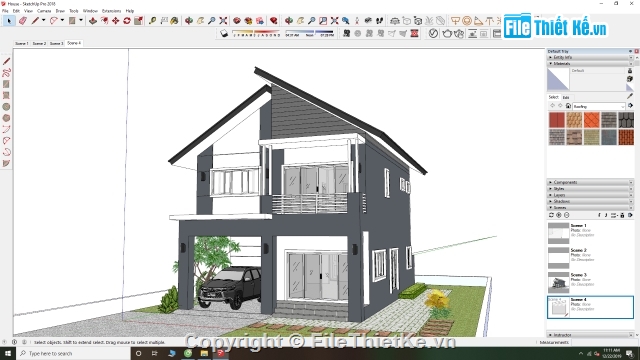Image resolution: width=640 pixels, height=360 pixels.
Task: Select the orange diamond tile swatch
Action: click(x=591, y=120)
